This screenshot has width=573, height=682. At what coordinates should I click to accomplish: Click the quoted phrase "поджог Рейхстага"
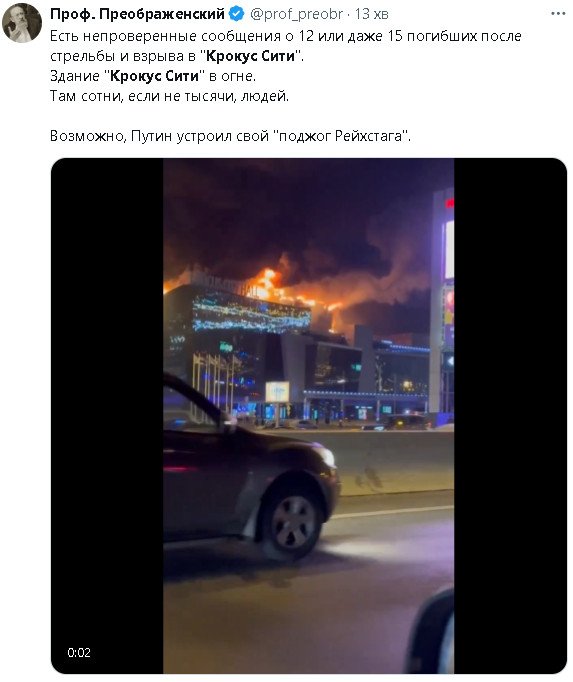[x=342, y=136]
